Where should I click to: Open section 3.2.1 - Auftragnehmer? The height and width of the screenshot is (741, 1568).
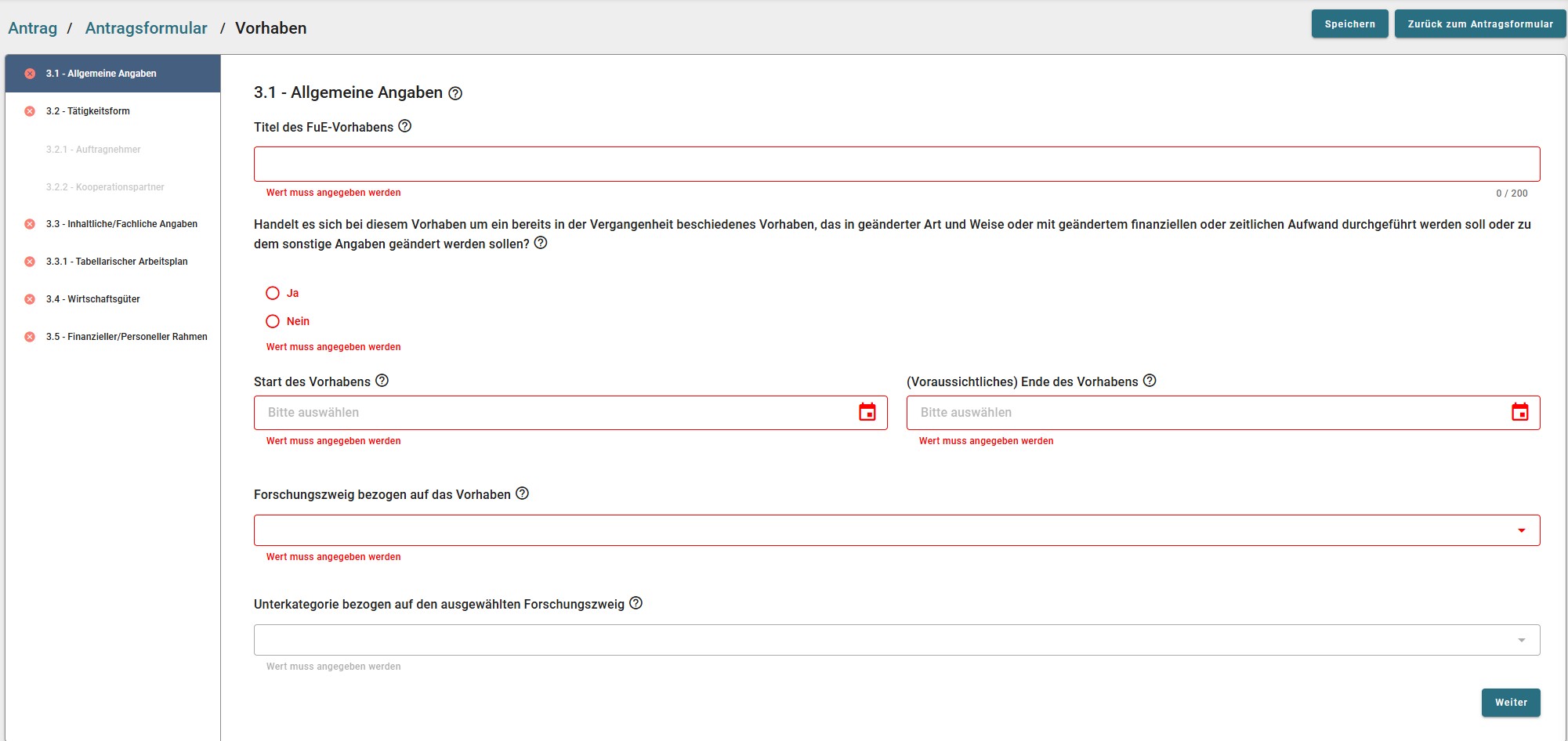pyautogui.click(x=113, y=149)
